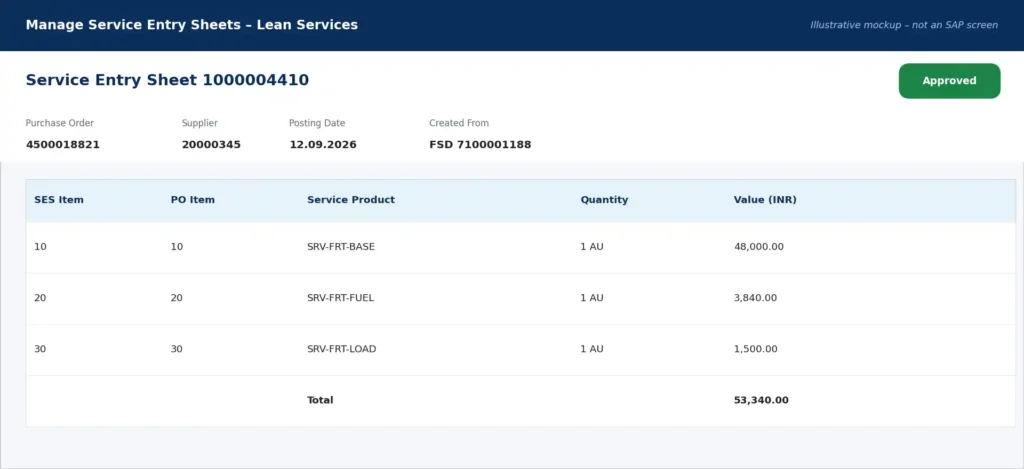Select the posting date 12.09.2026
This screenshot has width=1024, height=469.
coord(323,144)
